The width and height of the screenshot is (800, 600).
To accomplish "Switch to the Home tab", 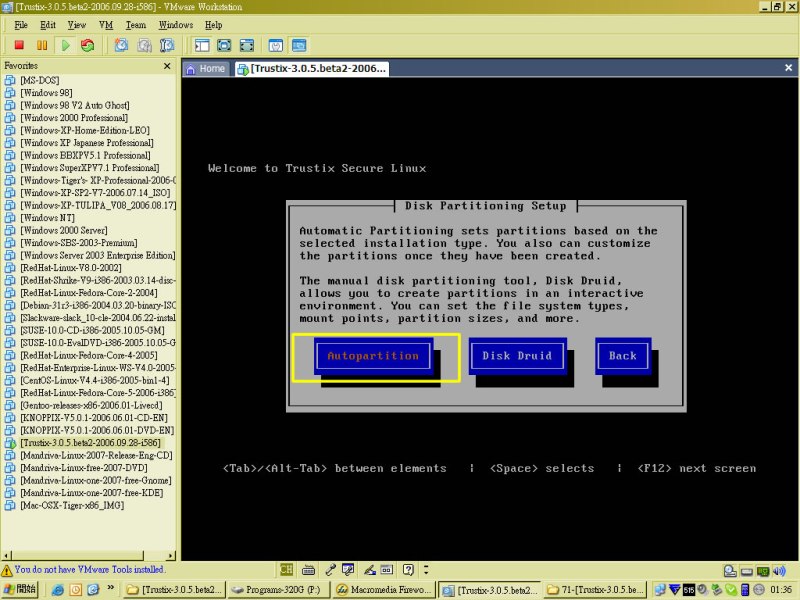I will point(206,69).
